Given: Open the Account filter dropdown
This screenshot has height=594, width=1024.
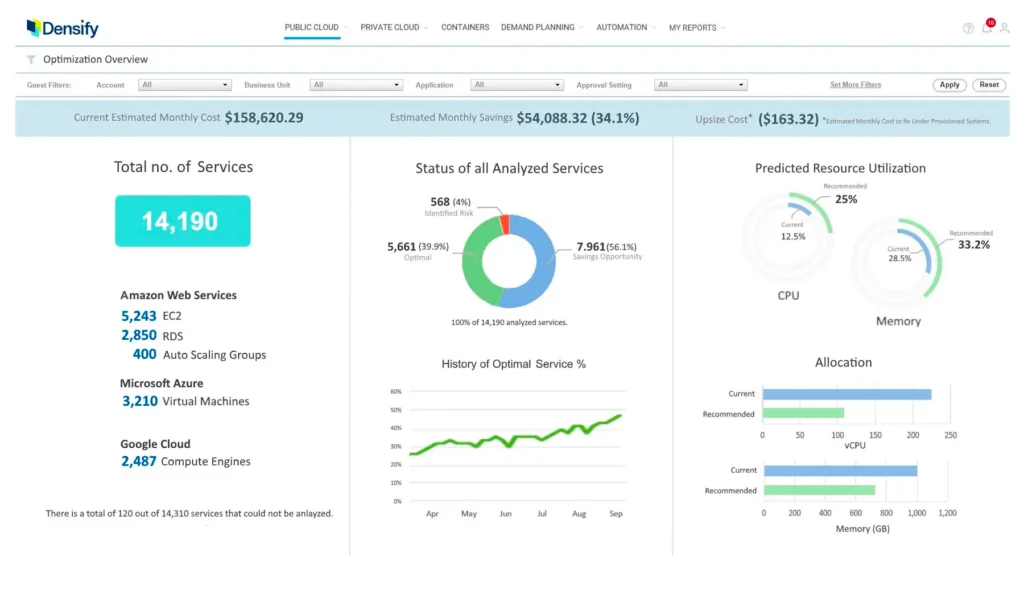Looking at the screenshot, I should click(184, 84).
